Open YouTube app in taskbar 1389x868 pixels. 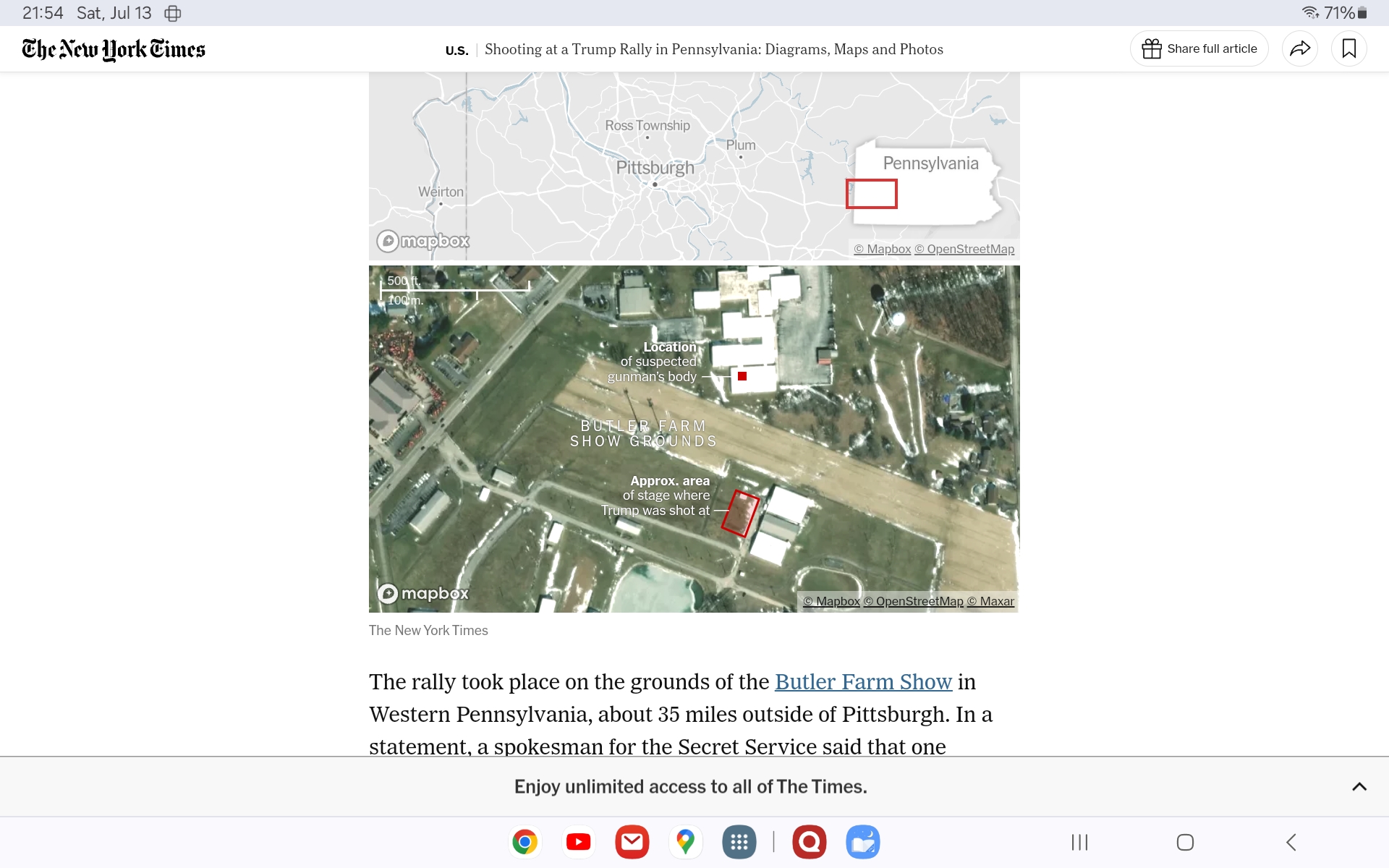coord(578,842)
